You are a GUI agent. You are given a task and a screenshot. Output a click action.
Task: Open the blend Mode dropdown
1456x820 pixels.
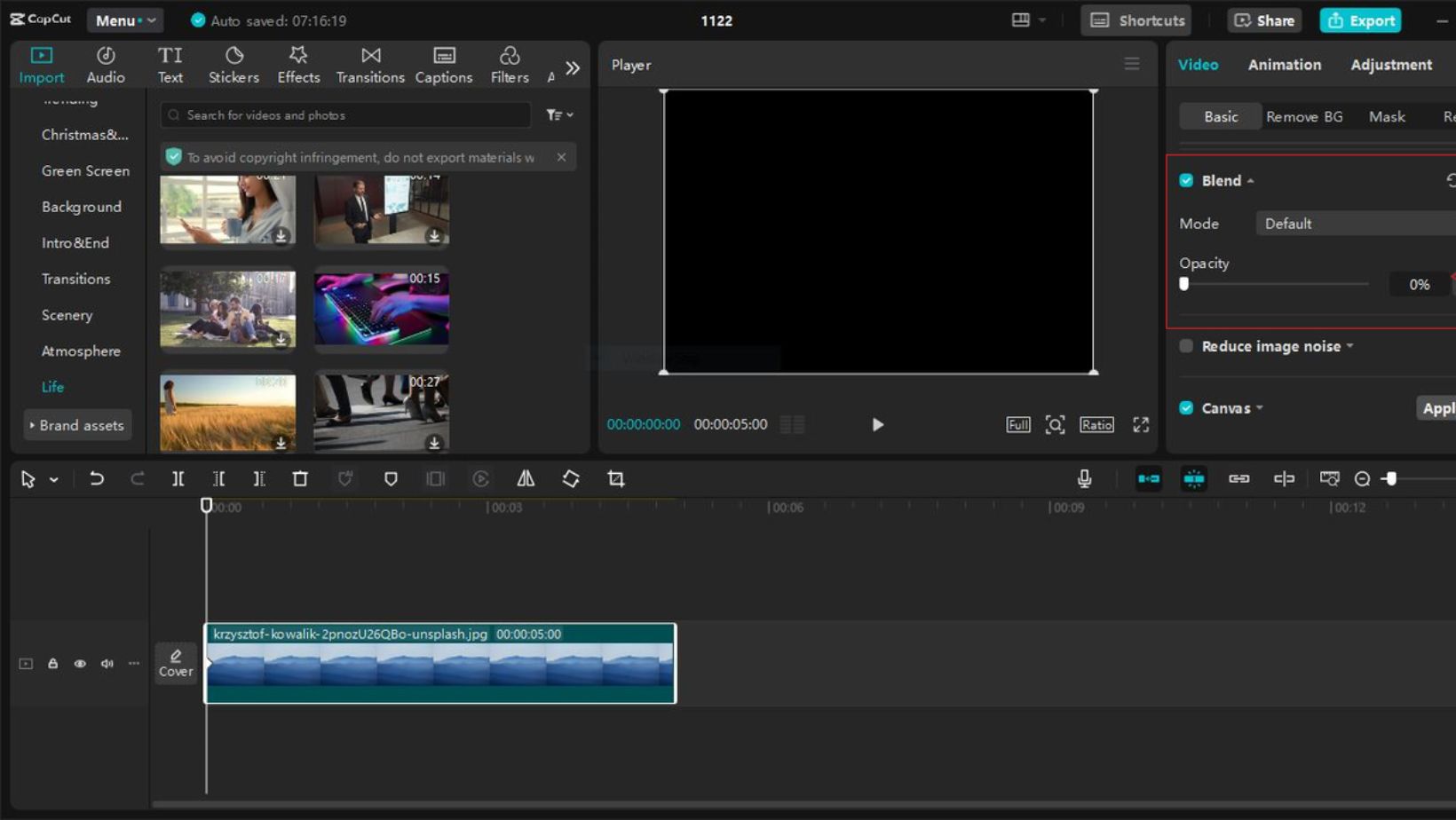click(1356, 224)
